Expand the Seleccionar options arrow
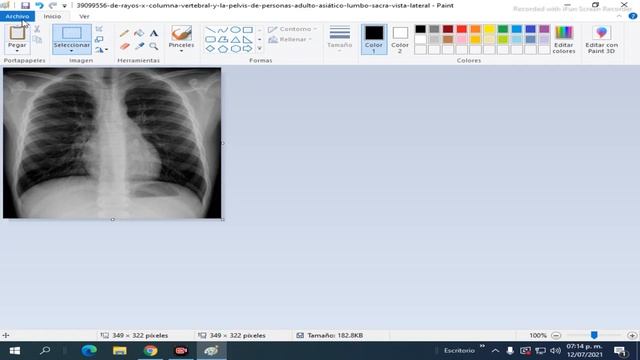Viewport: 640px width, 360px height. click(71, 51)
